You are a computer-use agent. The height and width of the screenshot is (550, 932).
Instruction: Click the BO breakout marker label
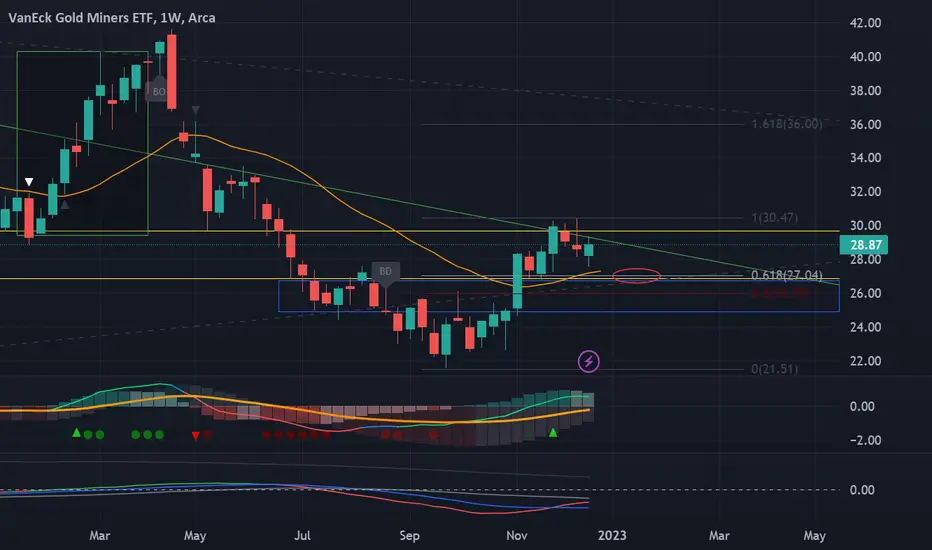pos(158,91)
